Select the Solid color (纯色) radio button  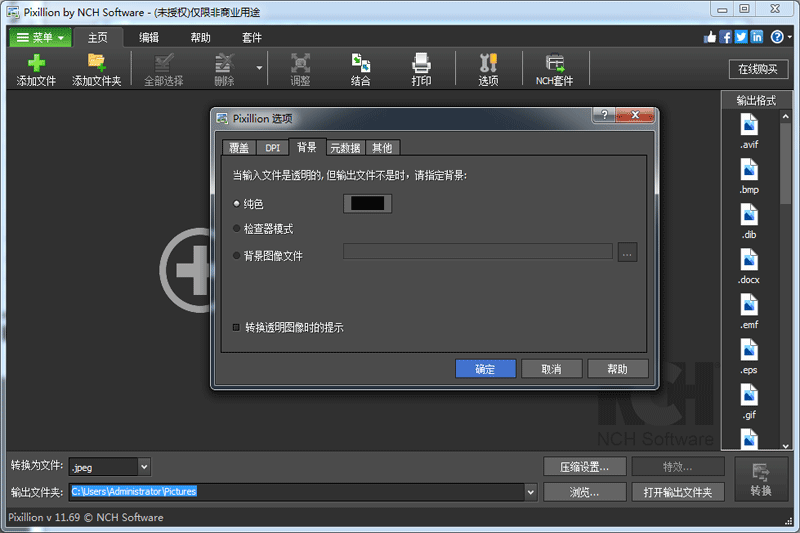pos(237,204)
